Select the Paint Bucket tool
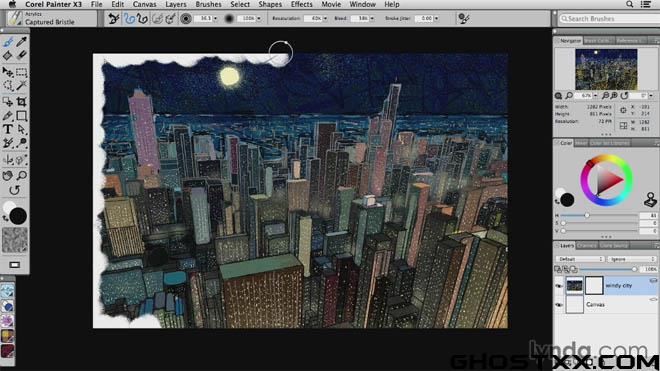The image size is (660, 371). [x=8, y=56]
